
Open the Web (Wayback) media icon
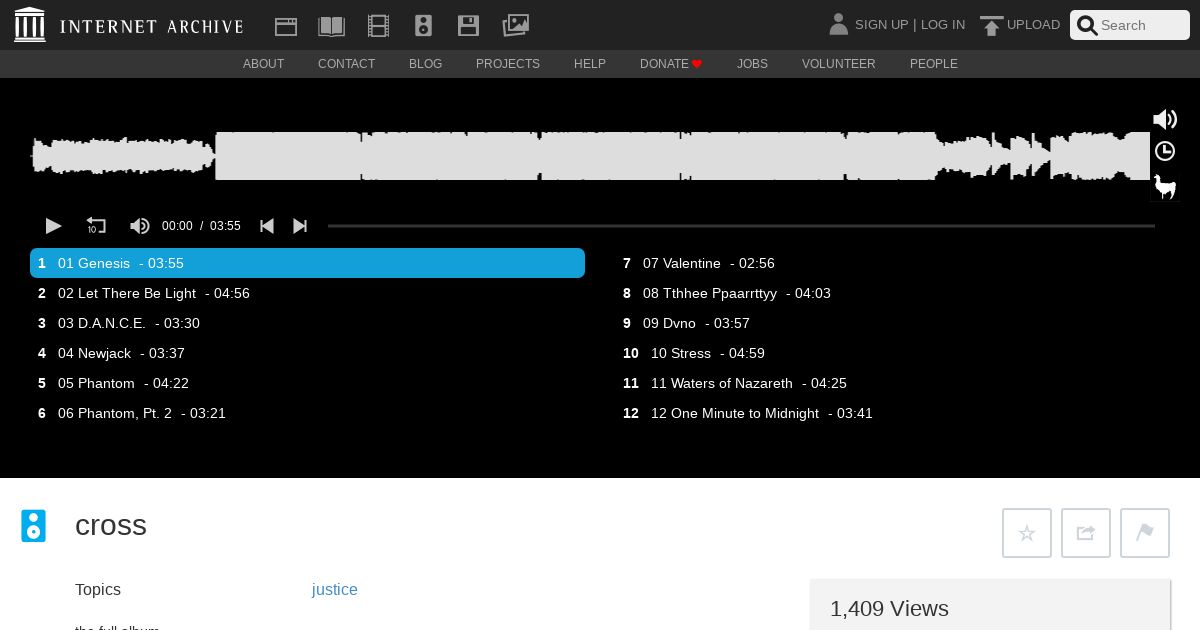pyautogui.click(x=286, y=26)
